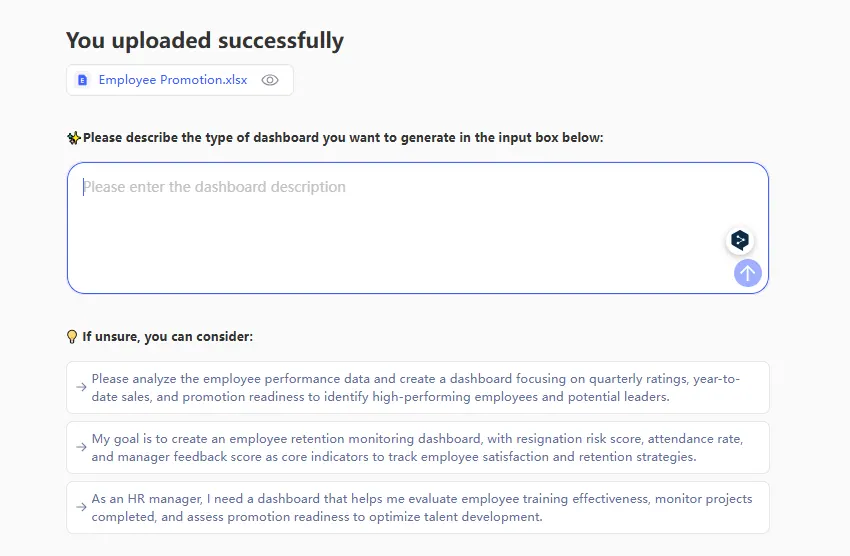Click the sparkle icon beside the prompt heading
Viewport: 850px width, 556px height.
click(x=73, y=138)
